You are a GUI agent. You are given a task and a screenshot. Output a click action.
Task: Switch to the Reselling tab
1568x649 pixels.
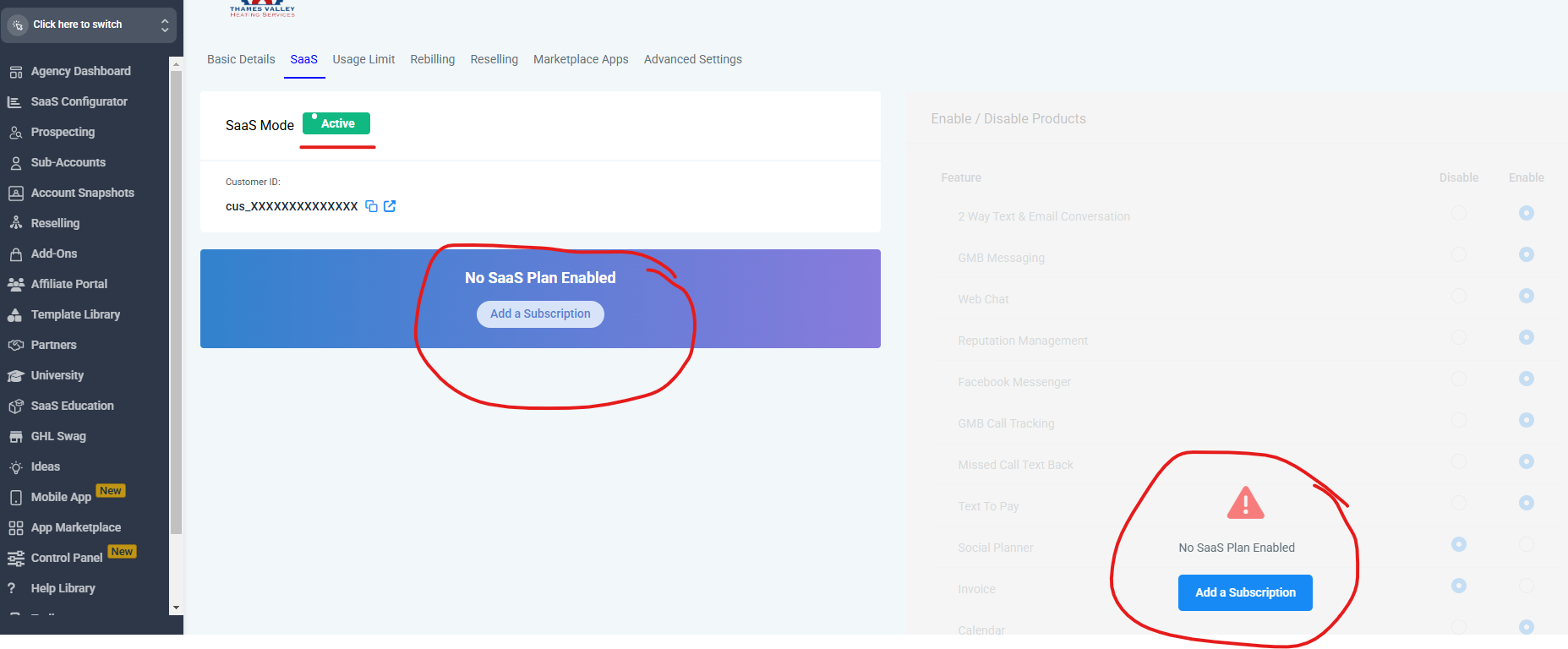point(494,59)
